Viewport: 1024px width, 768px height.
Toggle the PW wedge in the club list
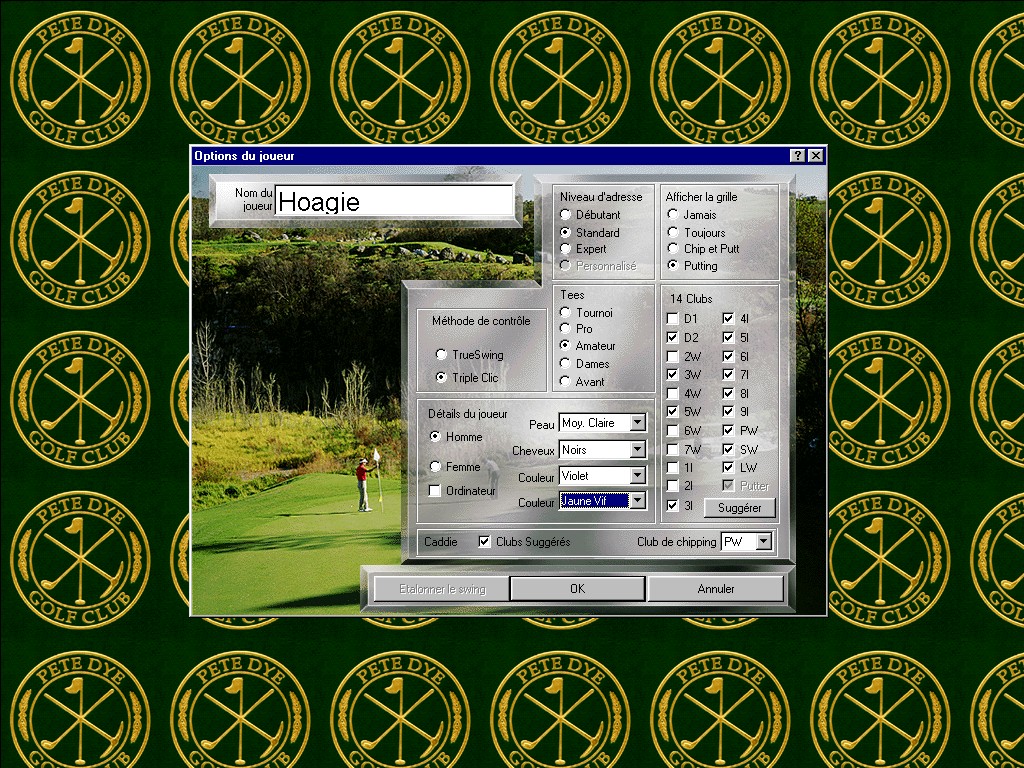tap(729, 430)
